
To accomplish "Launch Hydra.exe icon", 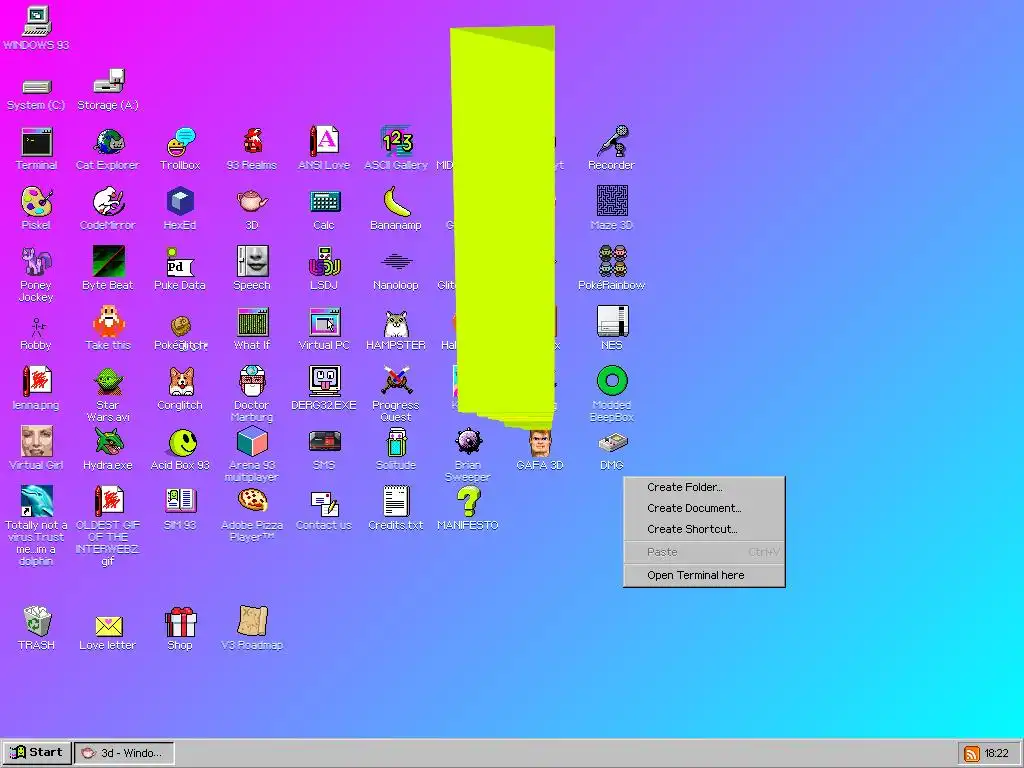I will pos(108,442).
